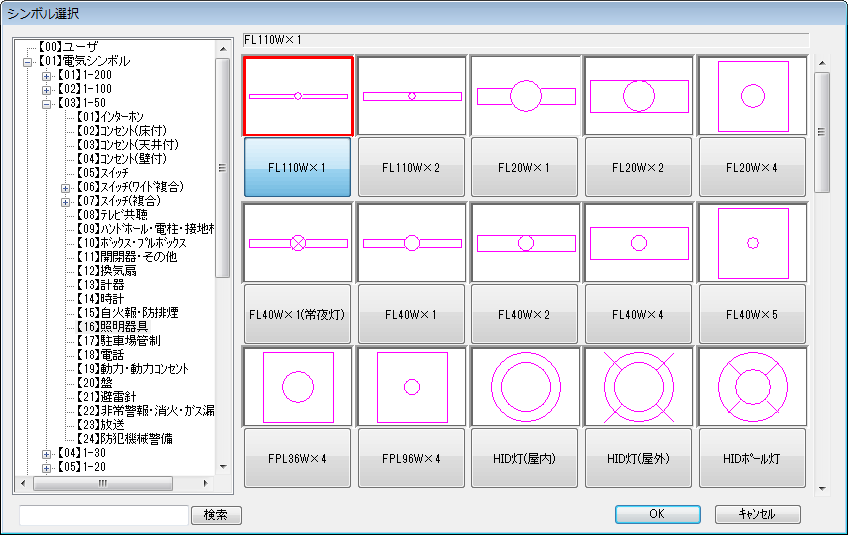Open the 【23】放送 category
The height and width of the screenshot is (535, 848).
100,425
